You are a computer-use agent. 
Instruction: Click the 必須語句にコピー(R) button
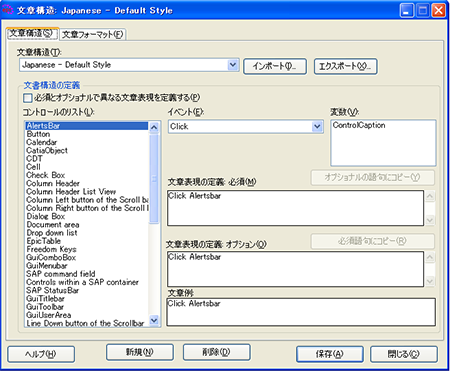(373, 241)
